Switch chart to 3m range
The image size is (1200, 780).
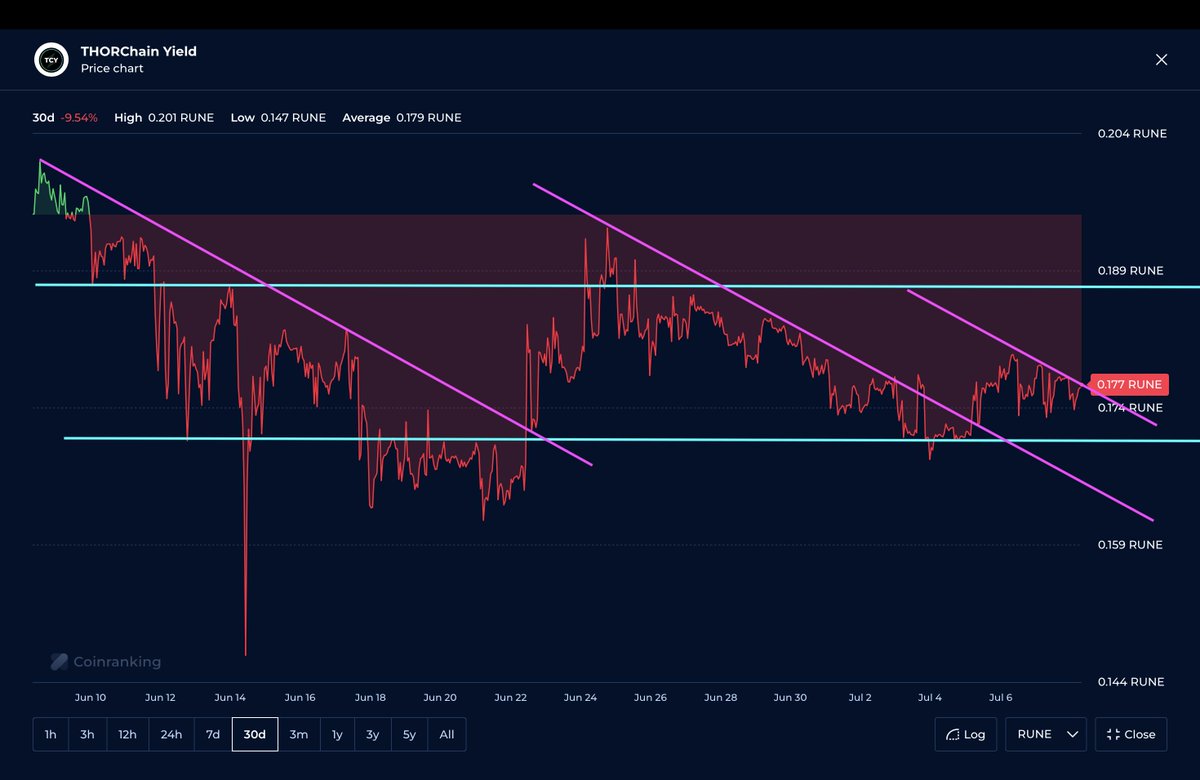(x=299, y=734)
